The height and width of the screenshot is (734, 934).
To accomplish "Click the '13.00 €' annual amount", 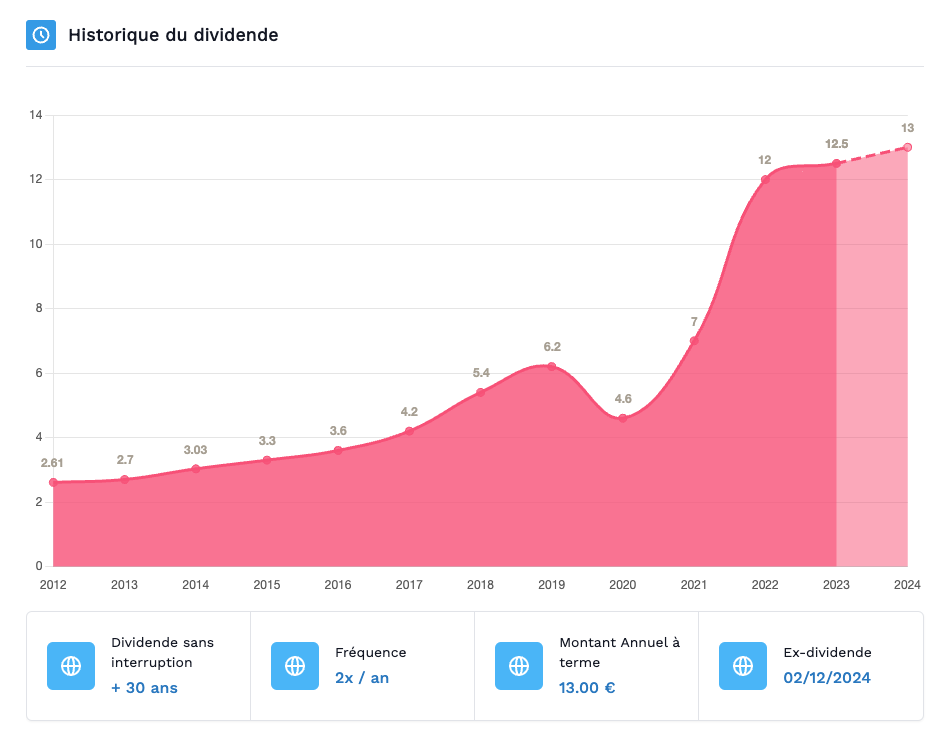I will coord(587,688).
